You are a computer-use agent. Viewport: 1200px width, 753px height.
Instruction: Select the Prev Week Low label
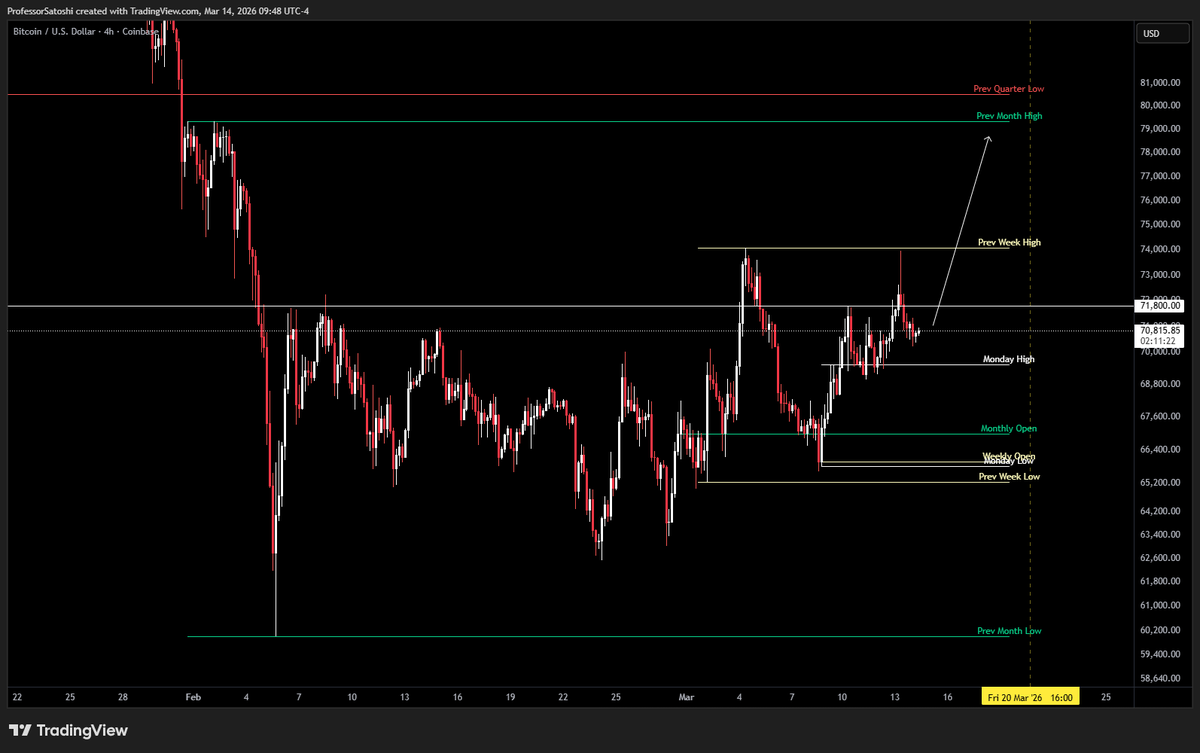coord(1009,477)
